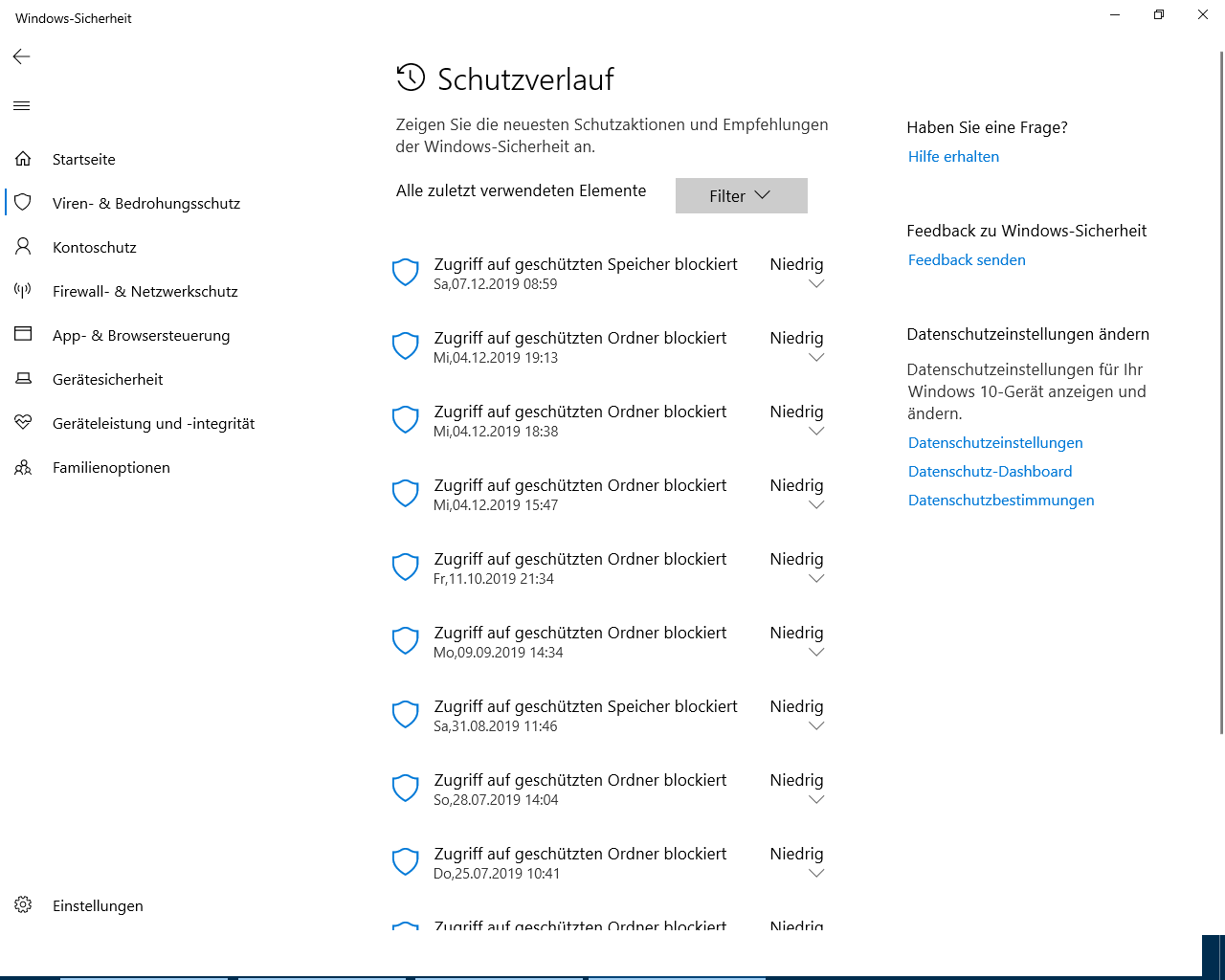Click the Hilfe erhalten link
Screen dimensions: 1225x980
coord(953,157)
